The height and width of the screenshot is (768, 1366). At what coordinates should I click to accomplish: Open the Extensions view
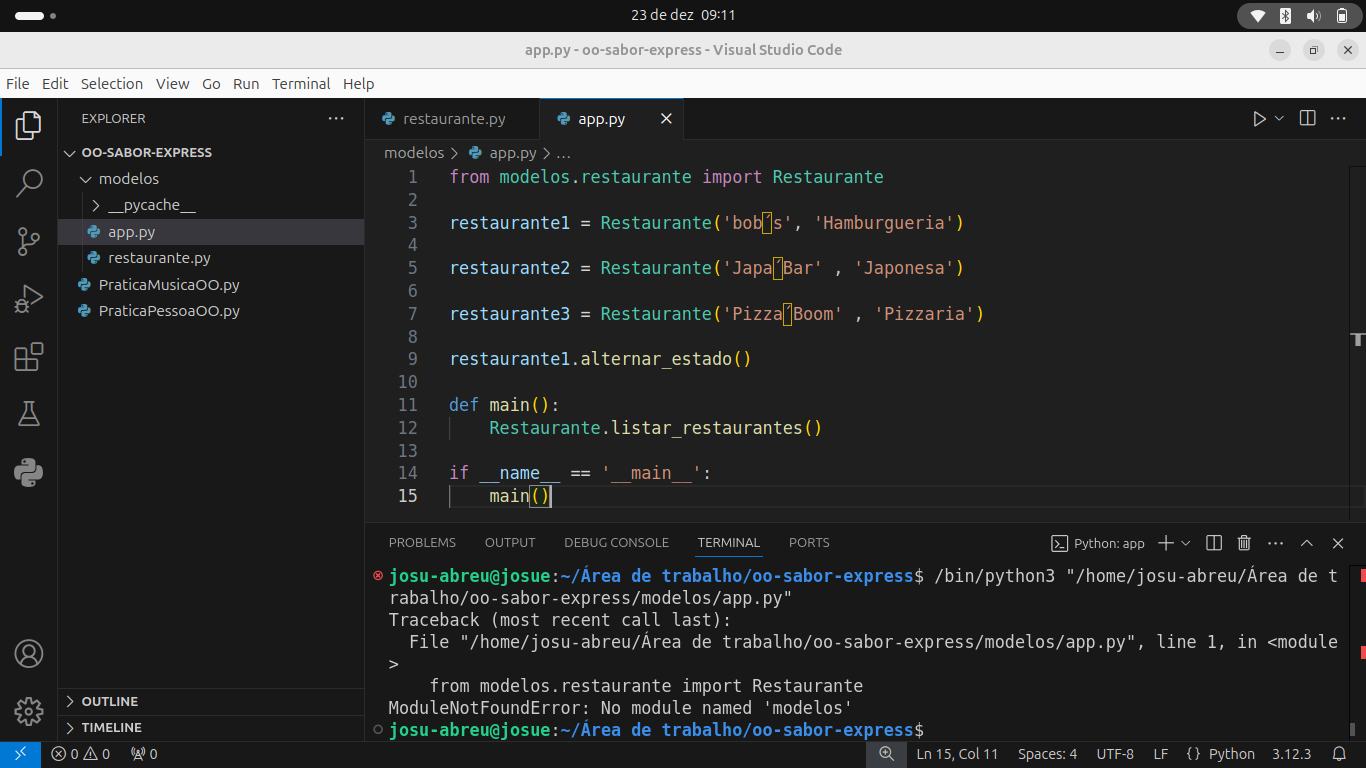(x=29, y=357)
